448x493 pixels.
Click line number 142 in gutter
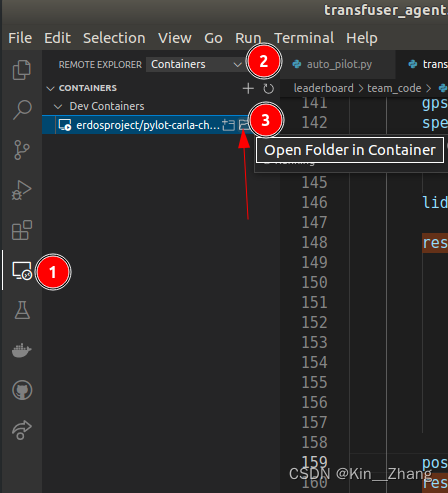click(314, 122)
